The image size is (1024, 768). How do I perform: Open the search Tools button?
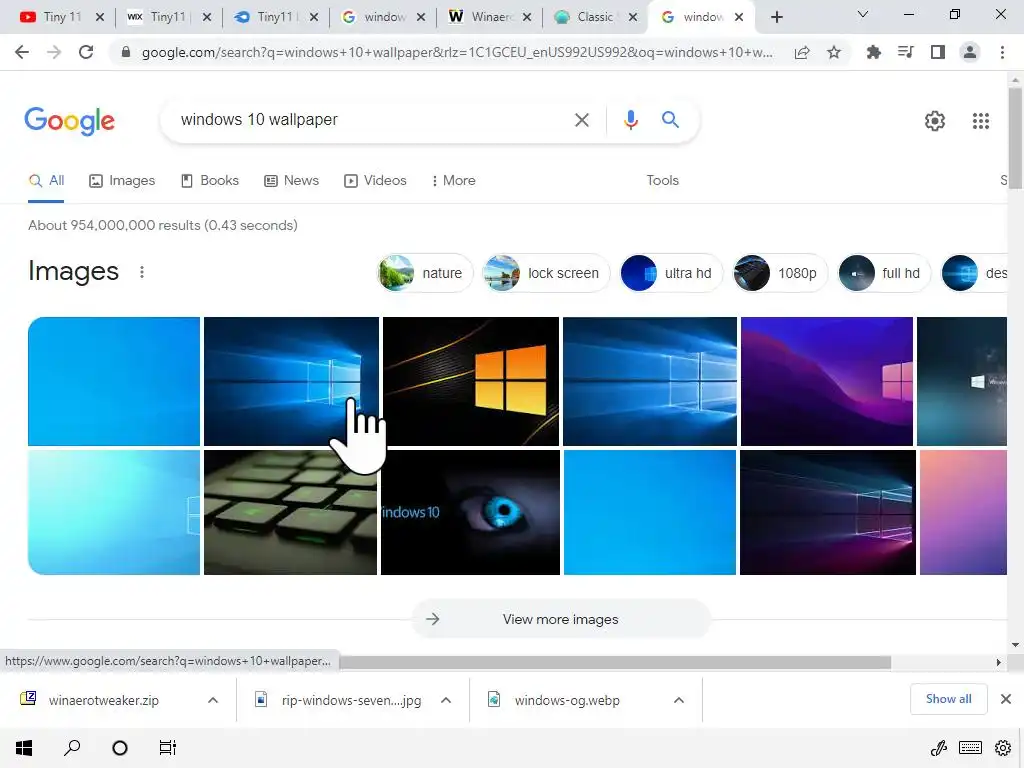click(x=662, y=180)
